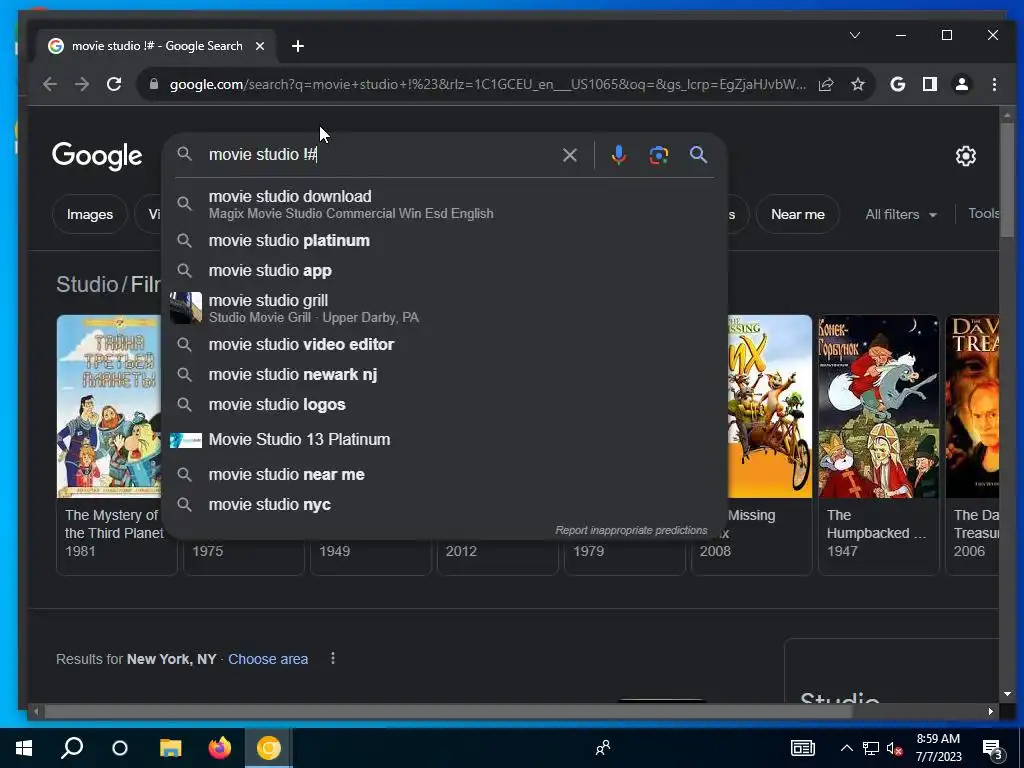Open Windows taskbar search
1024x768 pixels.
tap(72, 748)
